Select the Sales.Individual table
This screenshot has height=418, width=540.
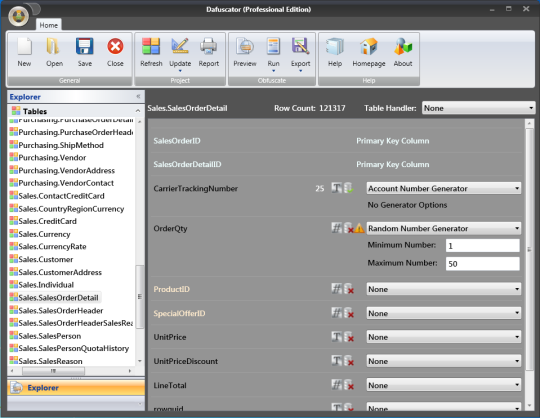pyautogui.click(x=46, y=285)
